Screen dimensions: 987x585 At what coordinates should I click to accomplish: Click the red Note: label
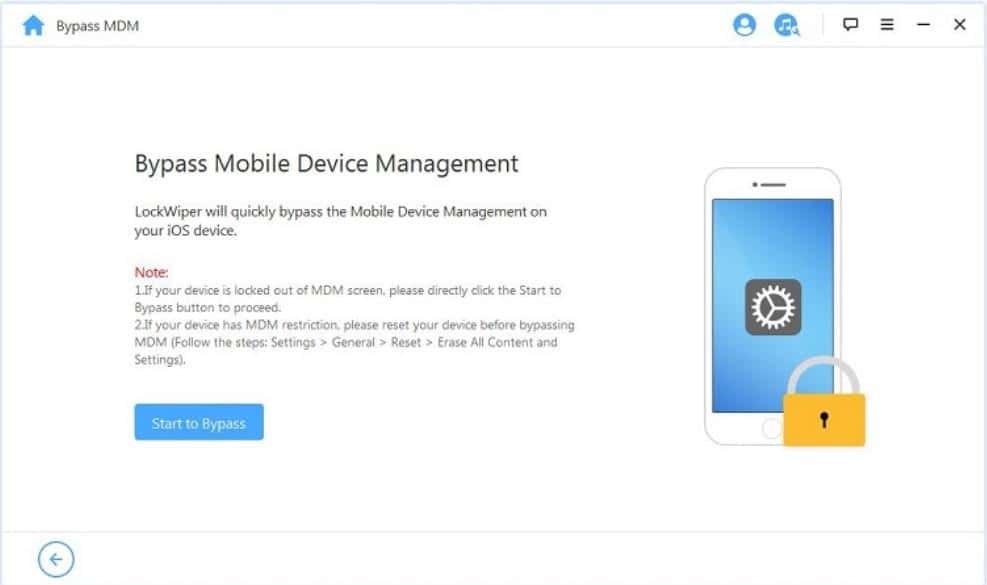(152, 272)
